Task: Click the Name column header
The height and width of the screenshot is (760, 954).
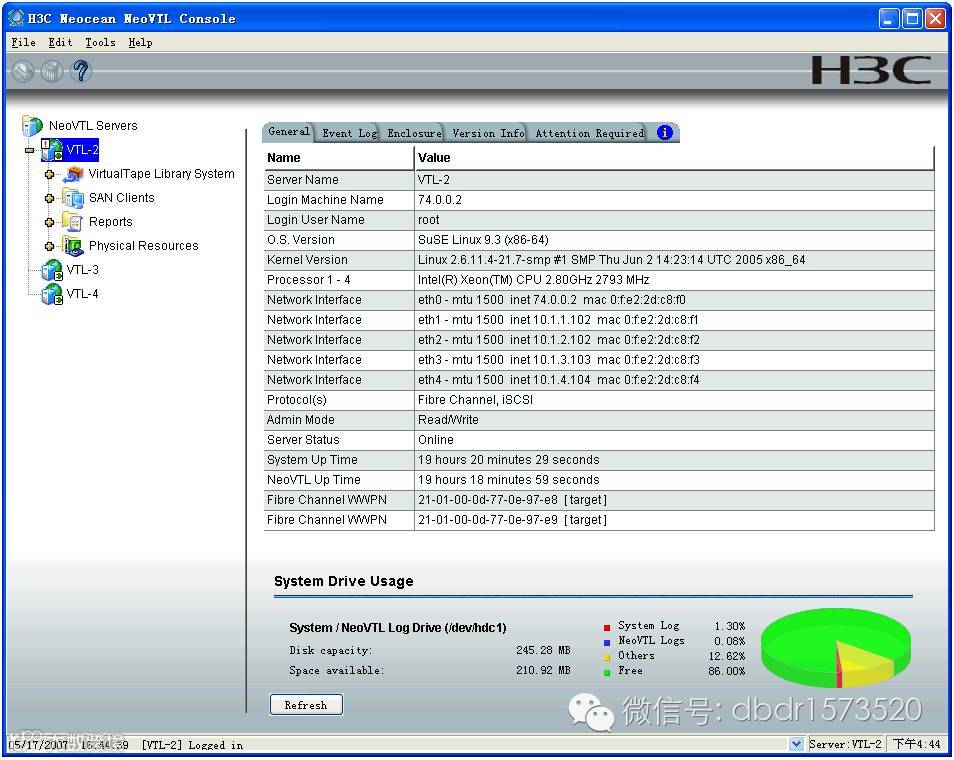Action: click(x=338, y=158)
